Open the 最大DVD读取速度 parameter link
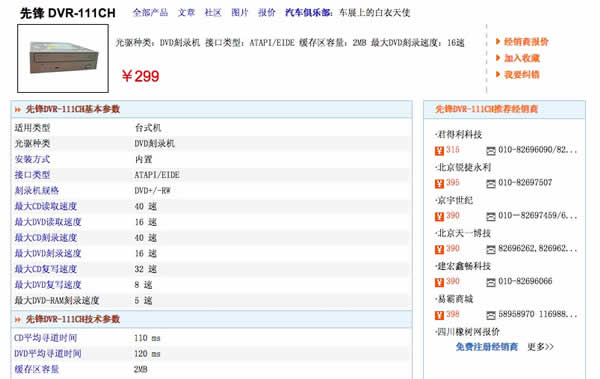 [x=48, y=222]
